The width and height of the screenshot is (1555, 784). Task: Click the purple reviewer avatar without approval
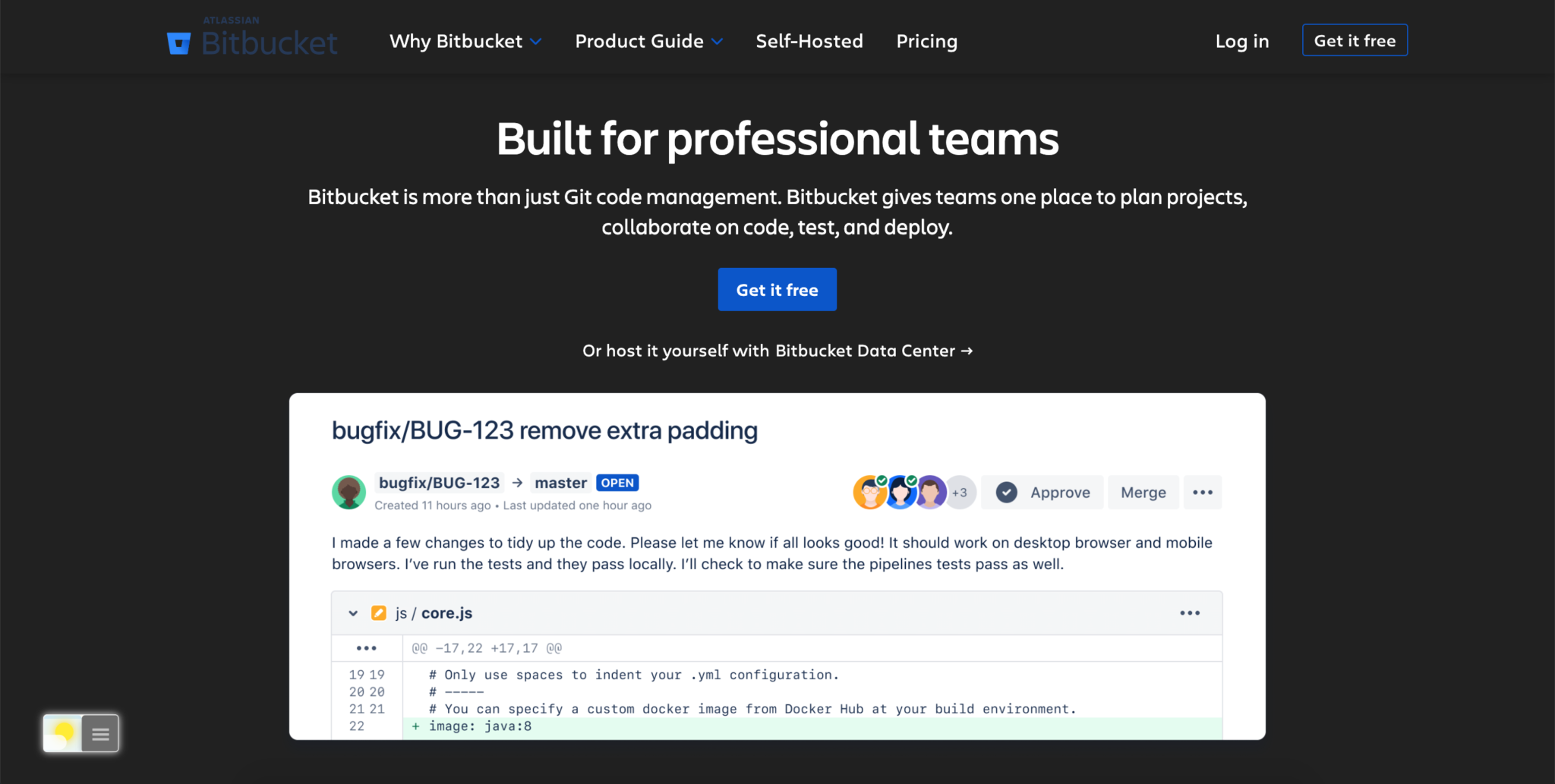(x=932, y=494)
